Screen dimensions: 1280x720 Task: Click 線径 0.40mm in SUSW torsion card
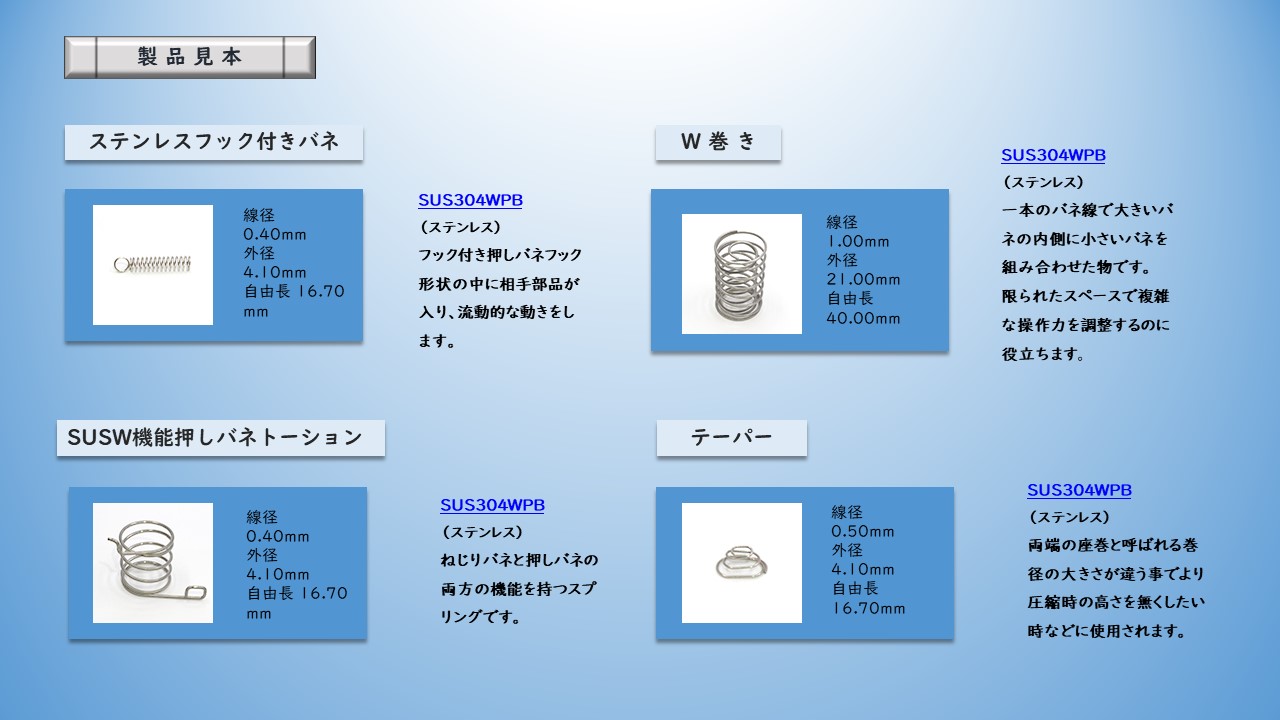278,527
